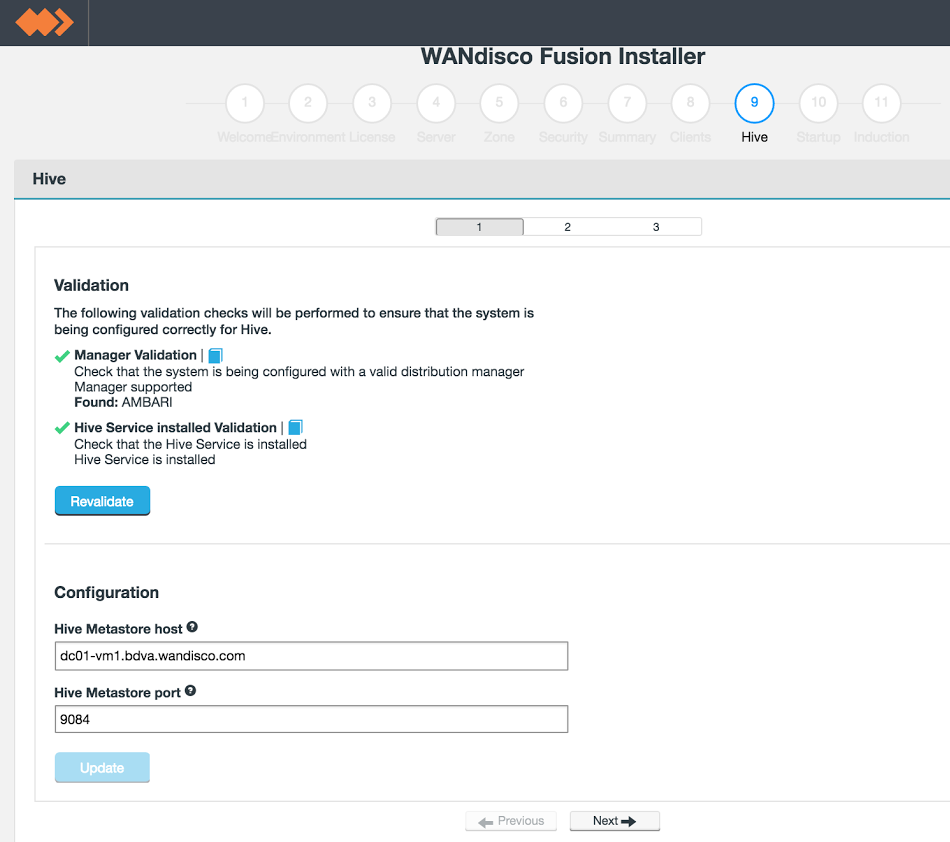The width and height of the screenshot is (950, 842).
Task: Show help for Hive Metastore port
Action: [x=190, y=691]
